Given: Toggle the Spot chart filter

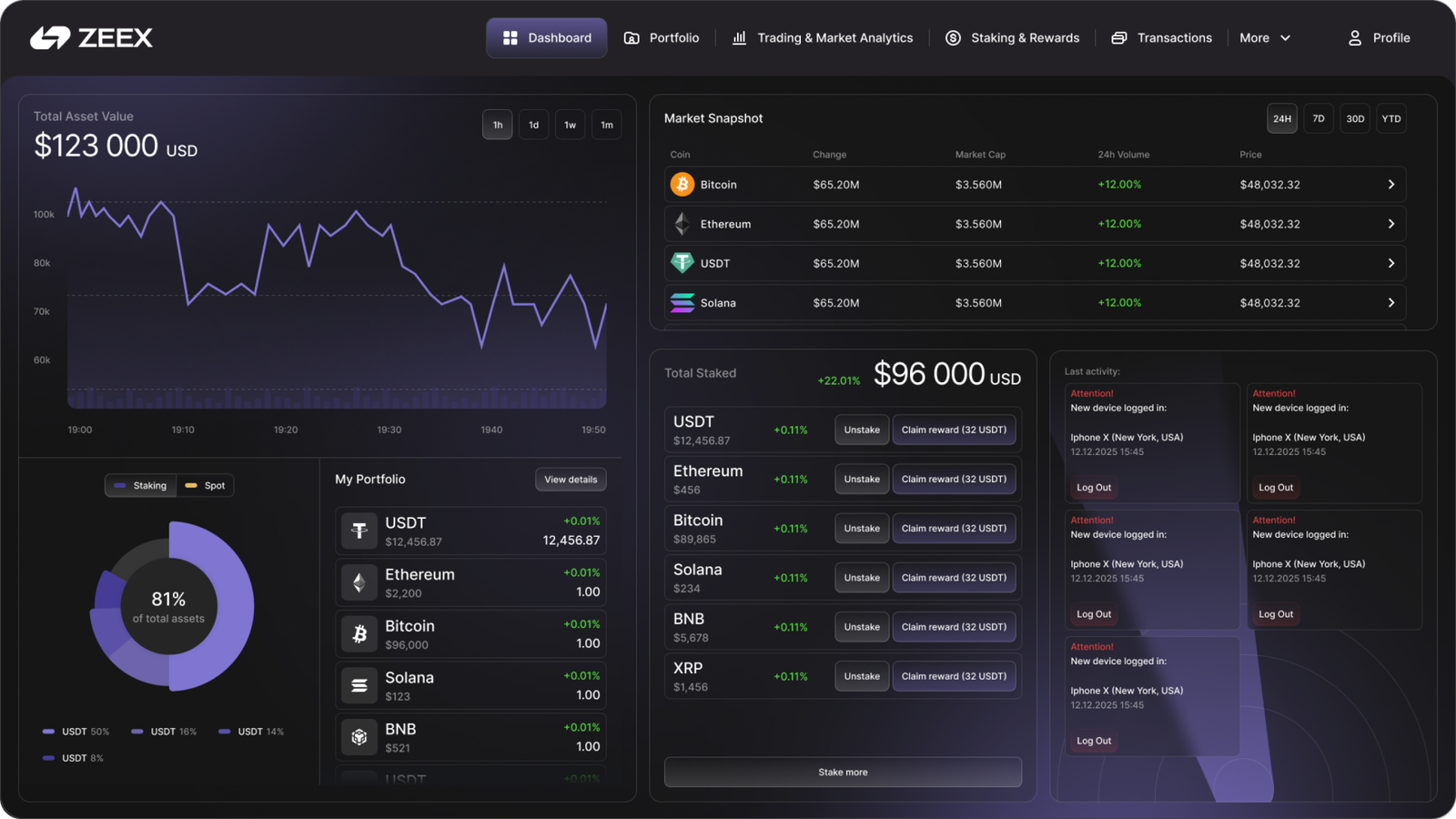Looking at the screenshot, I should tap(206, 486).
